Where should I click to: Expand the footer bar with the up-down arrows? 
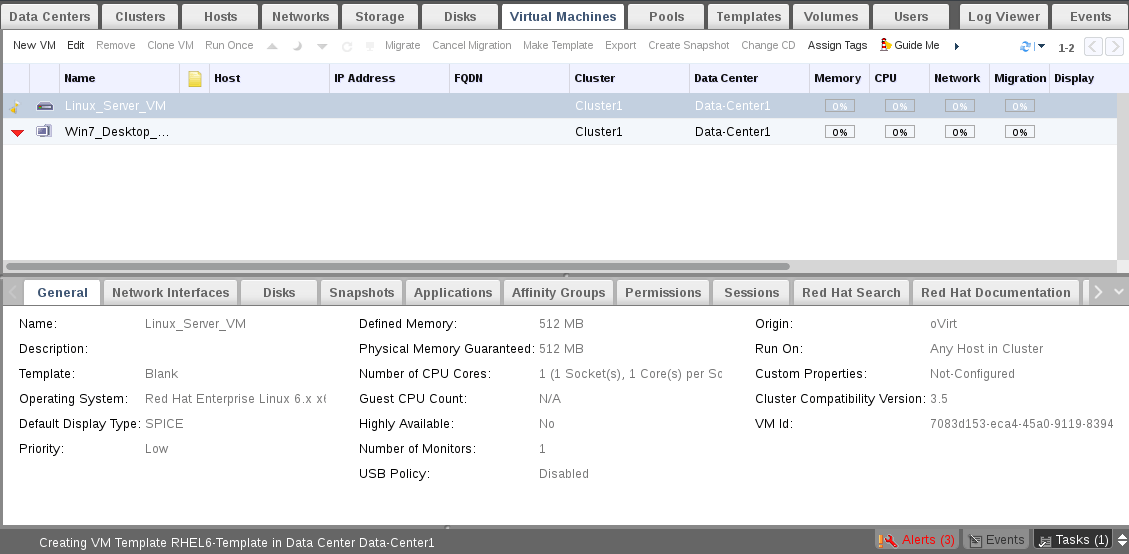pos(1122,540)
